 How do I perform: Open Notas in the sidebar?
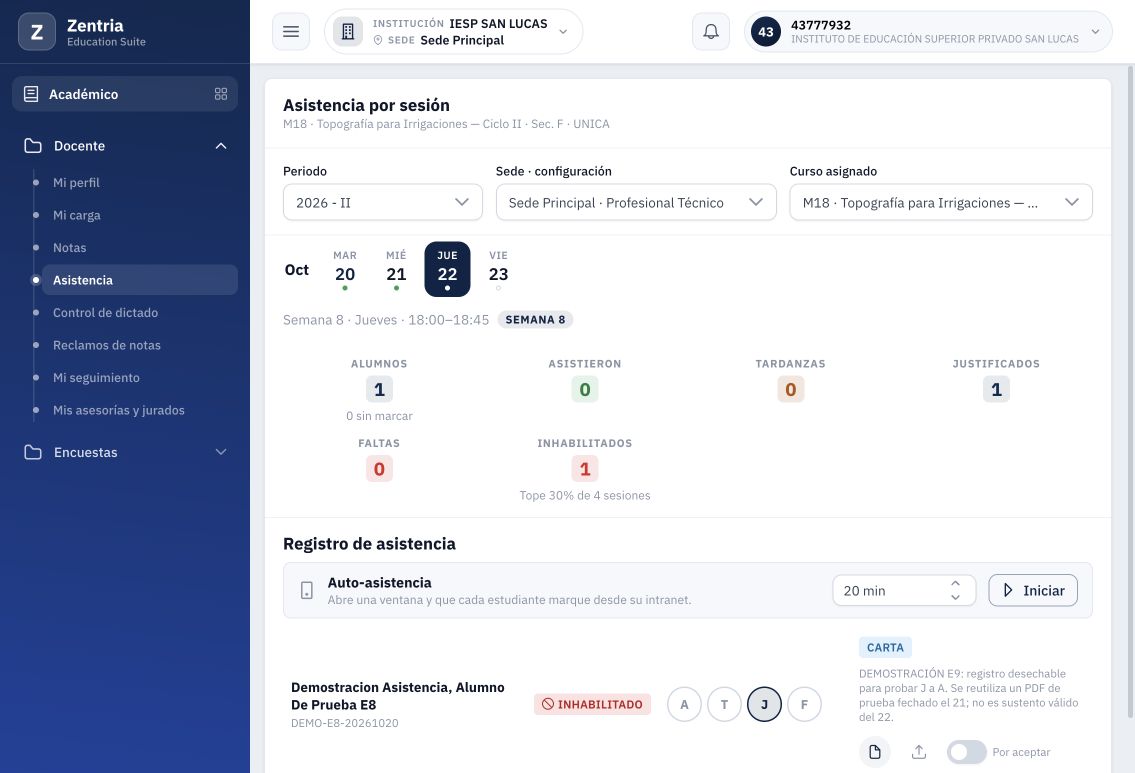click(69, 248)
